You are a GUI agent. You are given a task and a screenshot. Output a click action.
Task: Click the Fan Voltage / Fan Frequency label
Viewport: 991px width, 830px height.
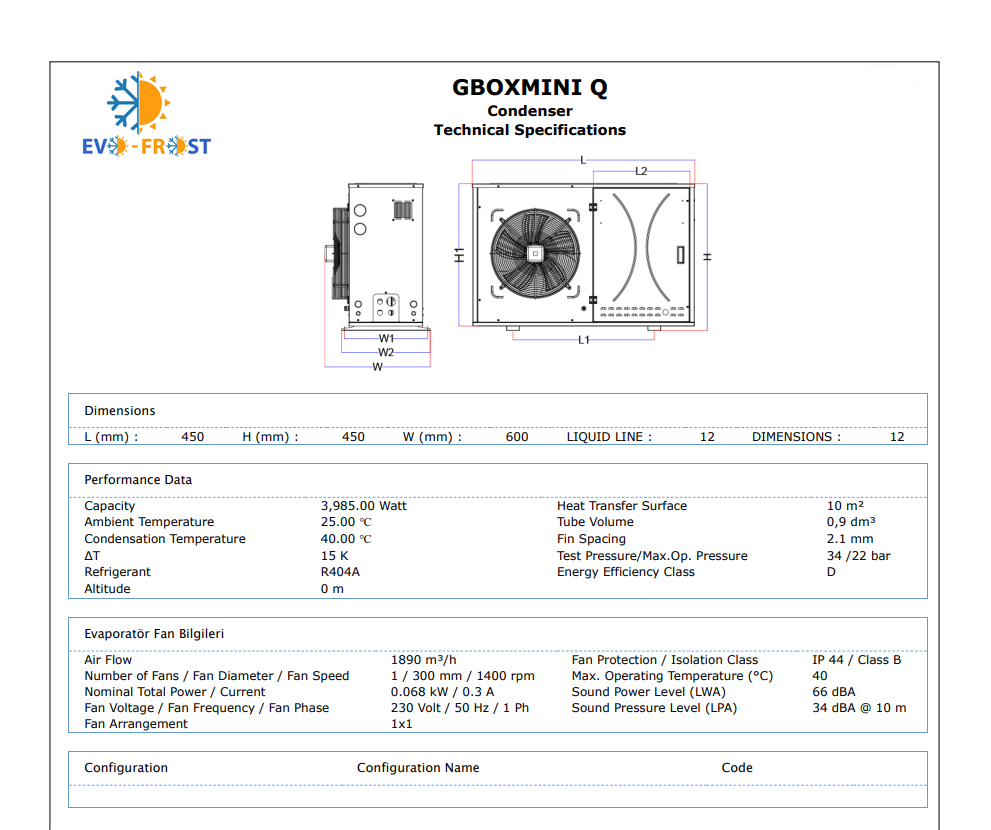point(207,708)
